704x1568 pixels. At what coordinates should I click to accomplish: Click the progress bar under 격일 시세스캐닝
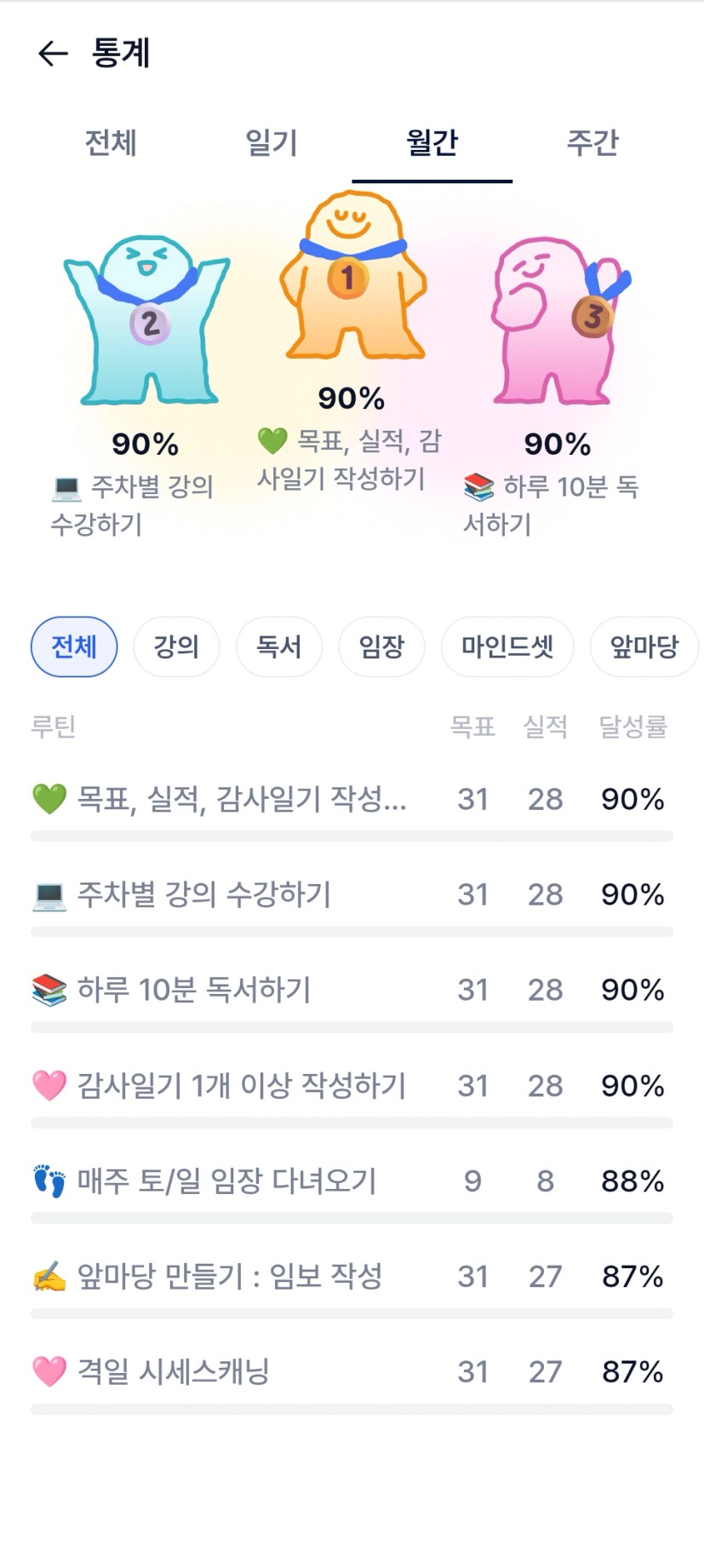tap(352, 1410)
